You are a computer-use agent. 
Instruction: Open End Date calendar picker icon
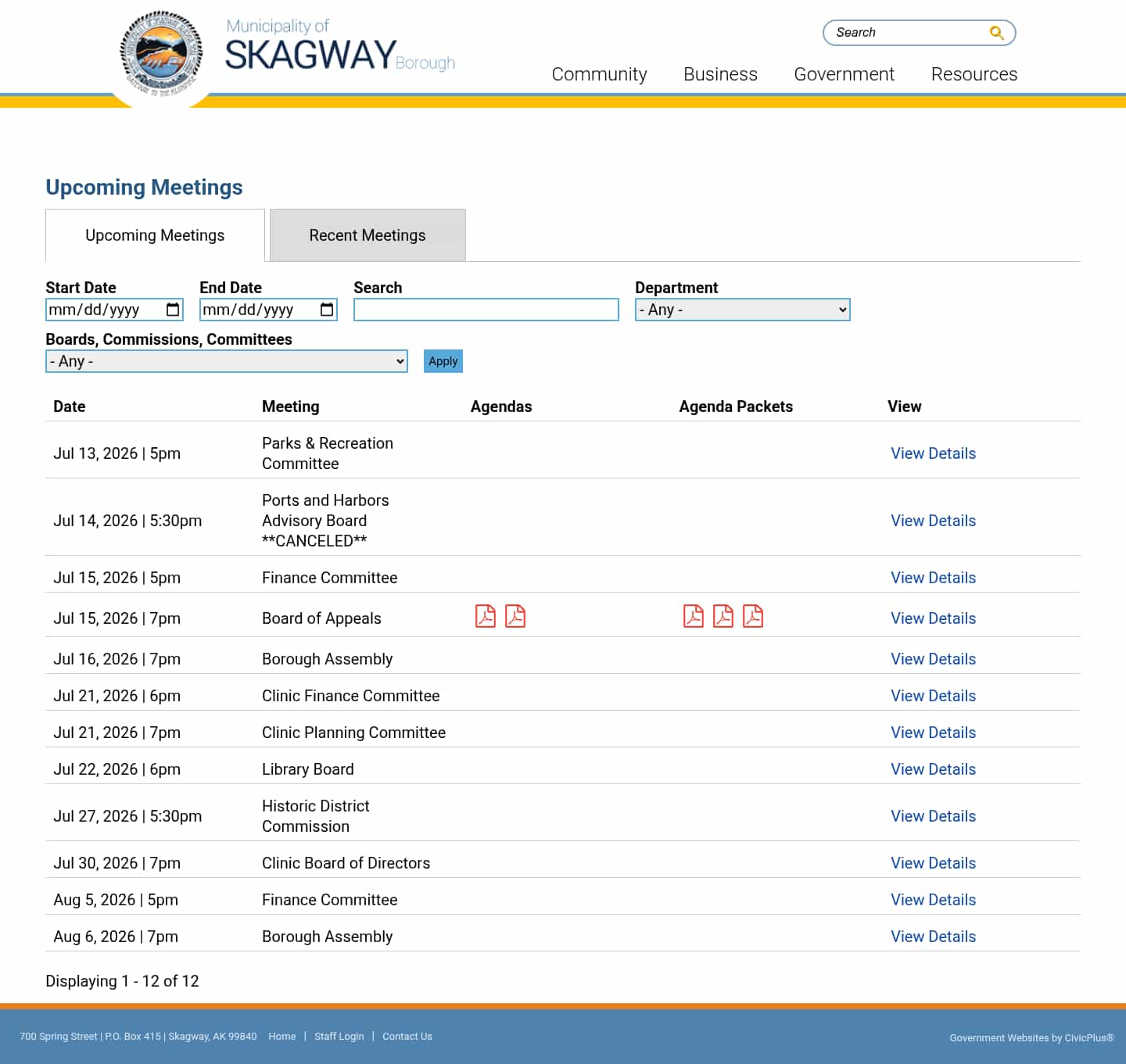(x=327, y=310)
